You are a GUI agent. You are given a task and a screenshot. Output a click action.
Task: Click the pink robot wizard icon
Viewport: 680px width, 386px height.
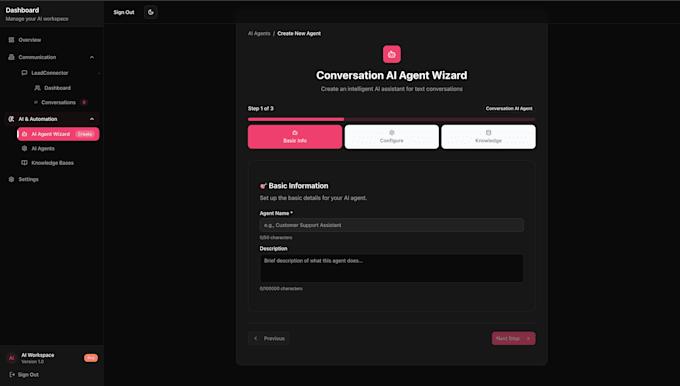click(392, 54)
